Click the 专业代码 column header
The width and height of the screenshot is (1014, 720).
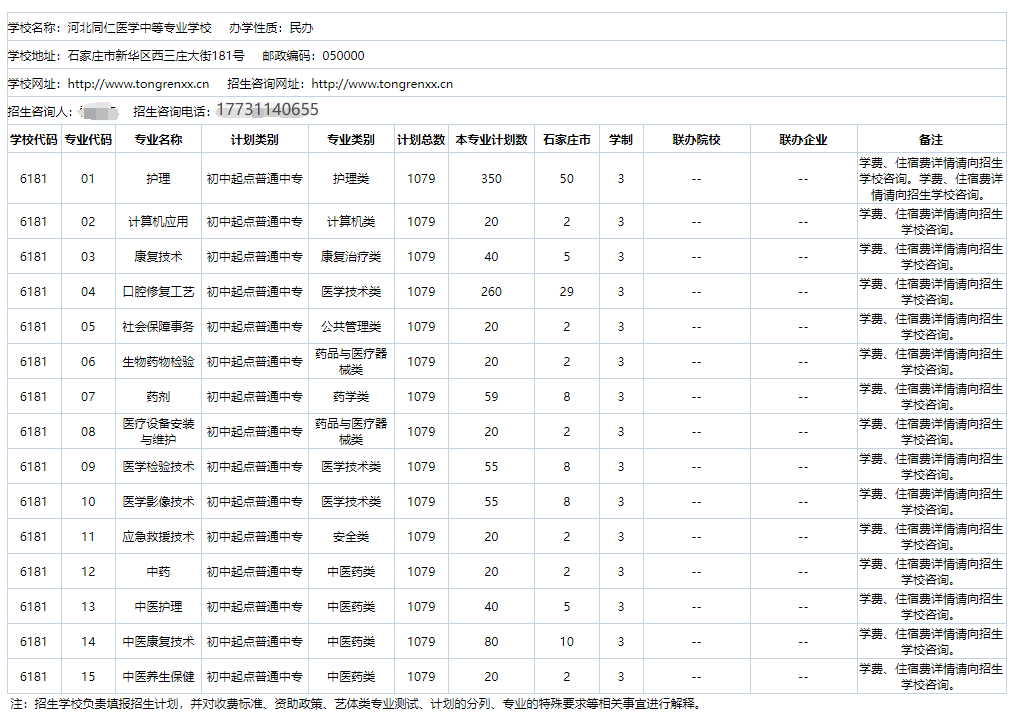(89, 139)
